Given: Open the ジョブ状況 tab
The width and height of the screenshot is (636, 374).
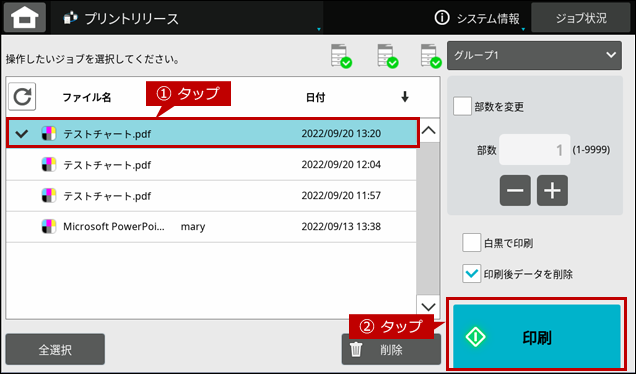Looking at the screenshot, I should tap(580, 18).
